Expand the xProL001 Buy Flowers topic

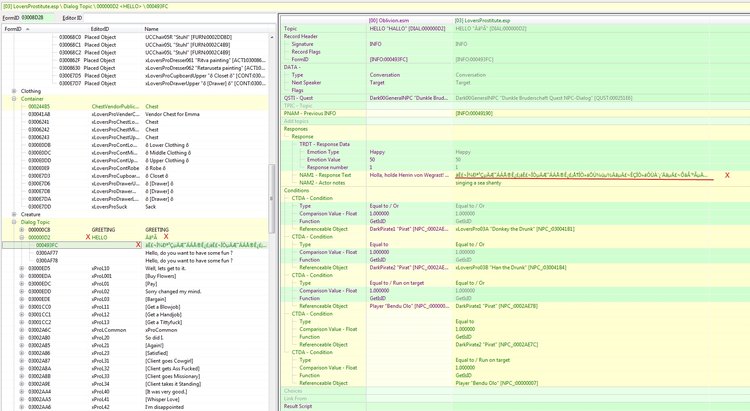coord(22,276)
